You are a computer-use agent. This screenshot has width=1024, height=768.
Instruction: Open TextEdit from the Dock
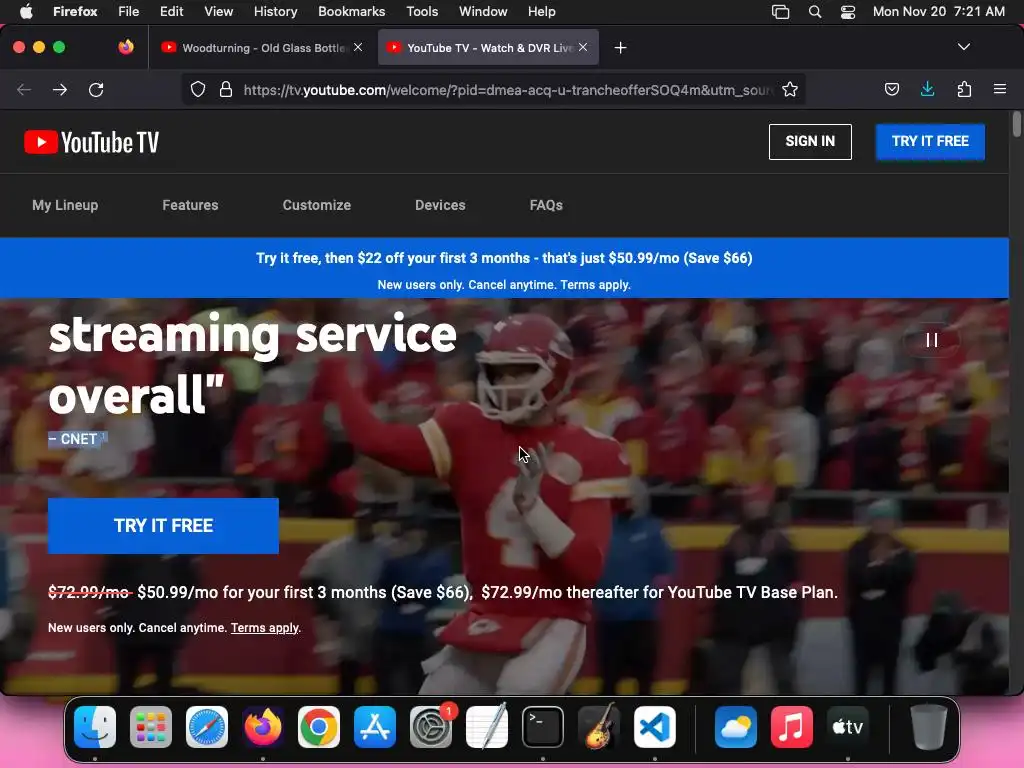pos(487,727)
